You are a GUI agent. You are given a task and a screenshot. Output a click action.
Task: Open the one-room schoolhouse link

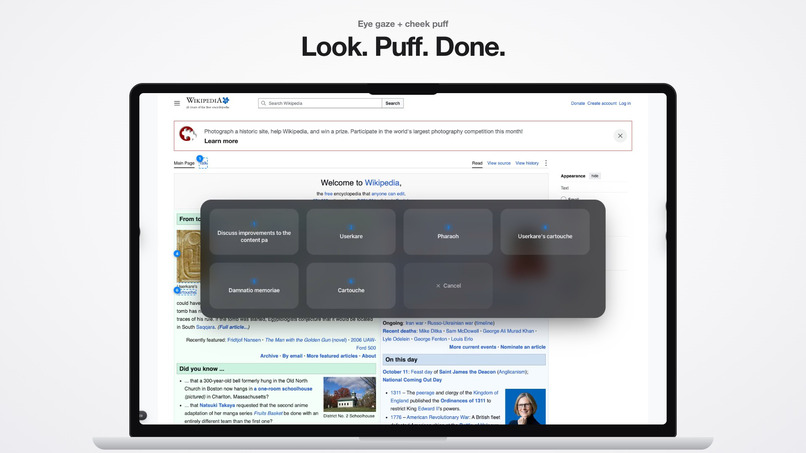coord(284,389)
